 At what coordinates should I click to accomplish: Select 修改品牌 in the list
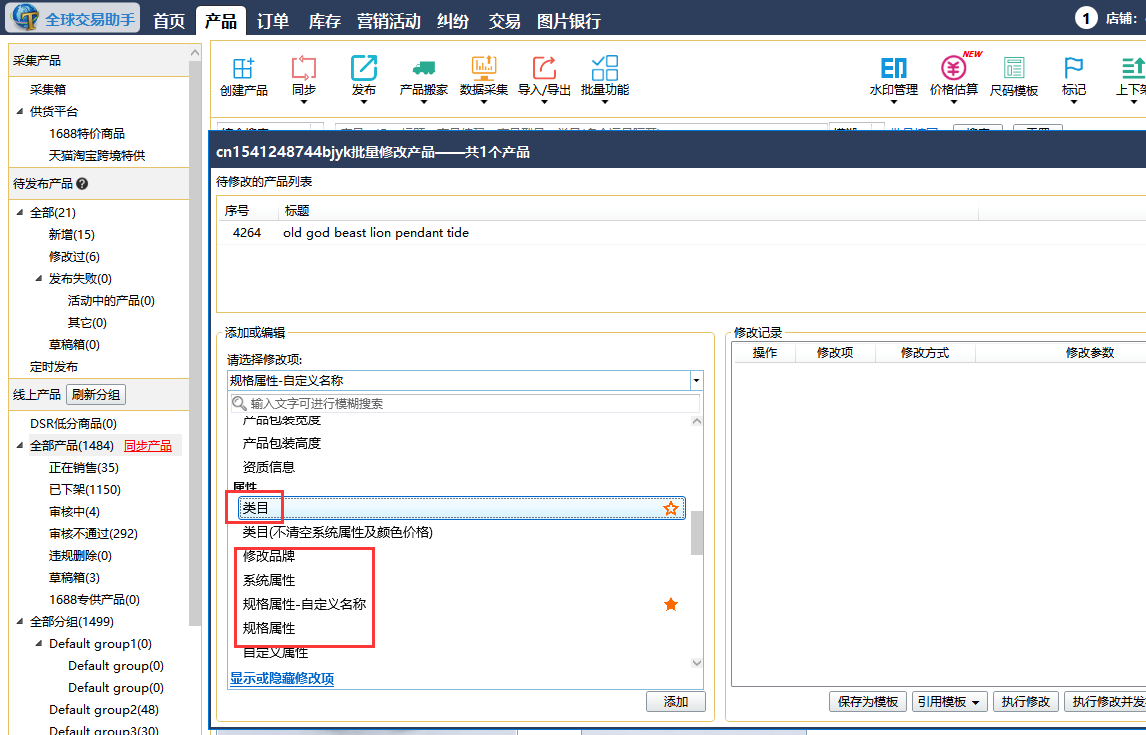click(x=269, y=556)
